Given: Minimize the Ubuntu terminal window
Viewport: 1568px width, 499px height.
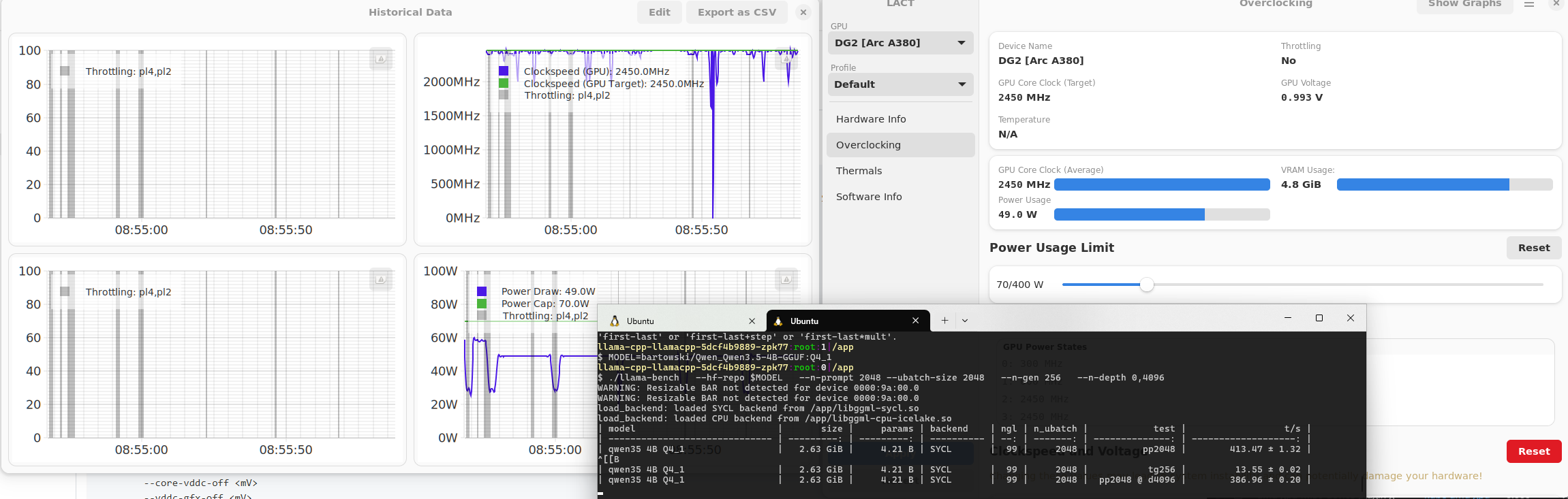Looking at the screenshot, I should pyautogui.click(x=1288, y=318).
